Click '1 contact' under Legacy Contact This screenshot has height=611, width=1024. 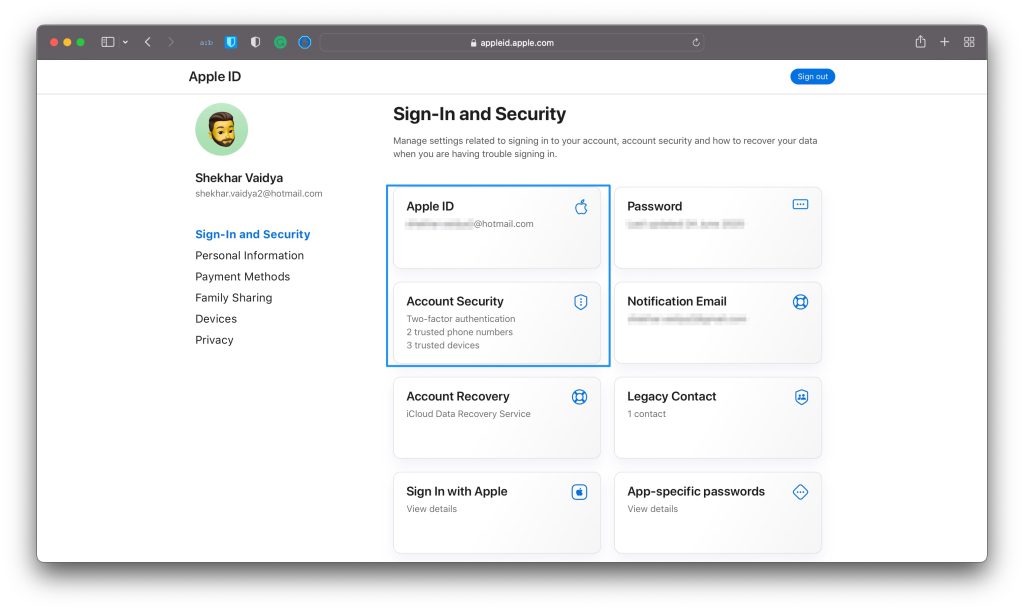point(647,414)
